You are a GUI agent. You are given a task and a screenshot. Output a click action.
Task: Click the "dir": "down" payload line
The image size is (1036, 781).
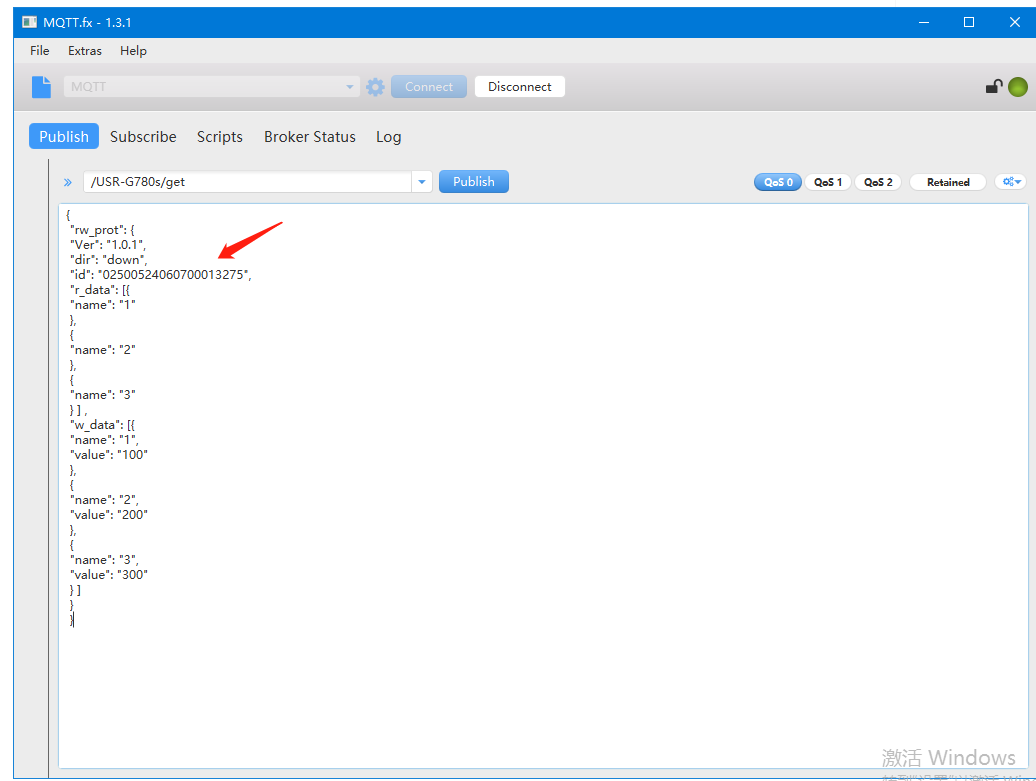point(108,260)
